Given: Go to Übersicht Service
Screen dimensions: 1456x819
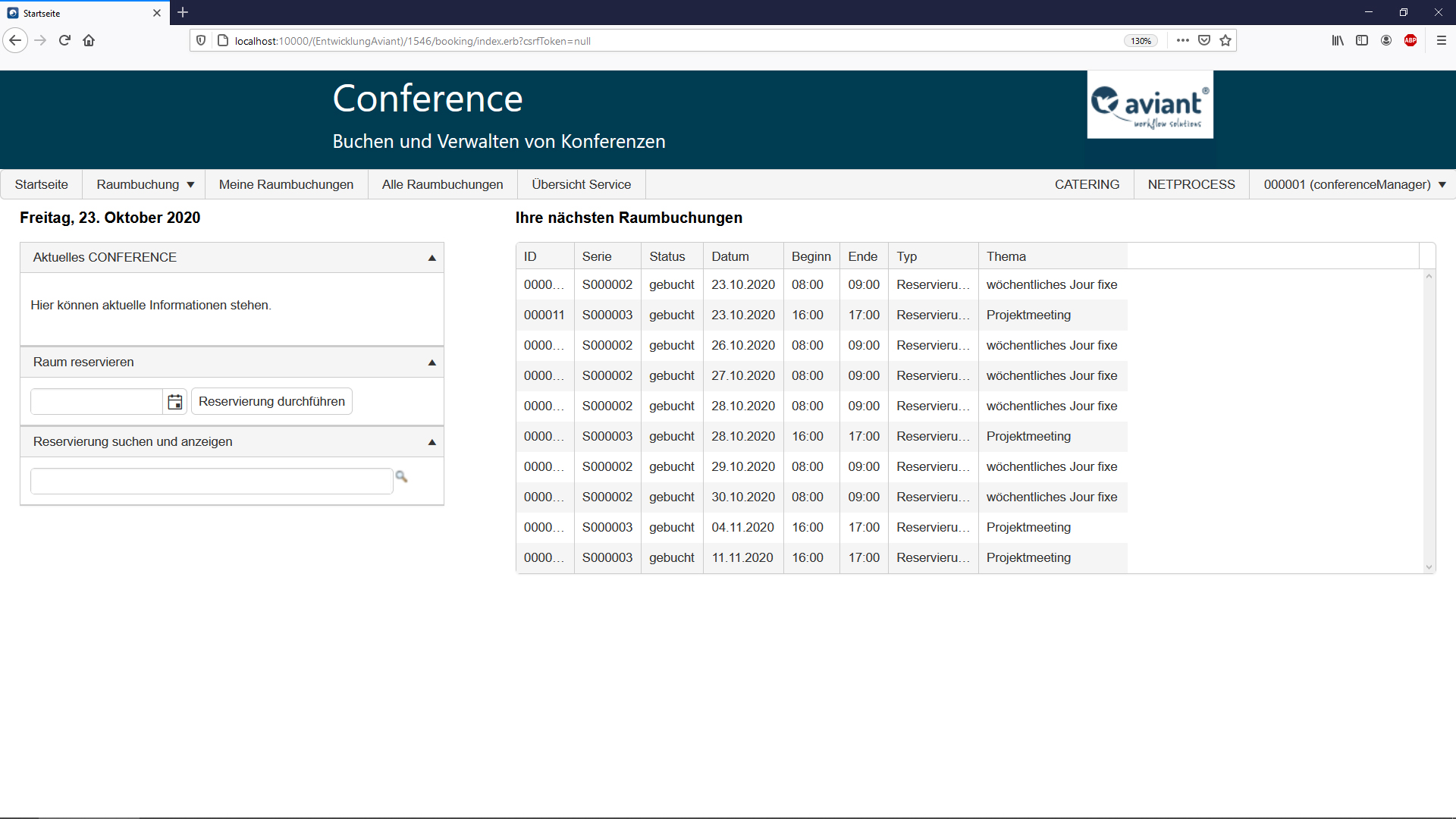Looking at the screenshot, I should pyautogui.click(x=581, y=184).
